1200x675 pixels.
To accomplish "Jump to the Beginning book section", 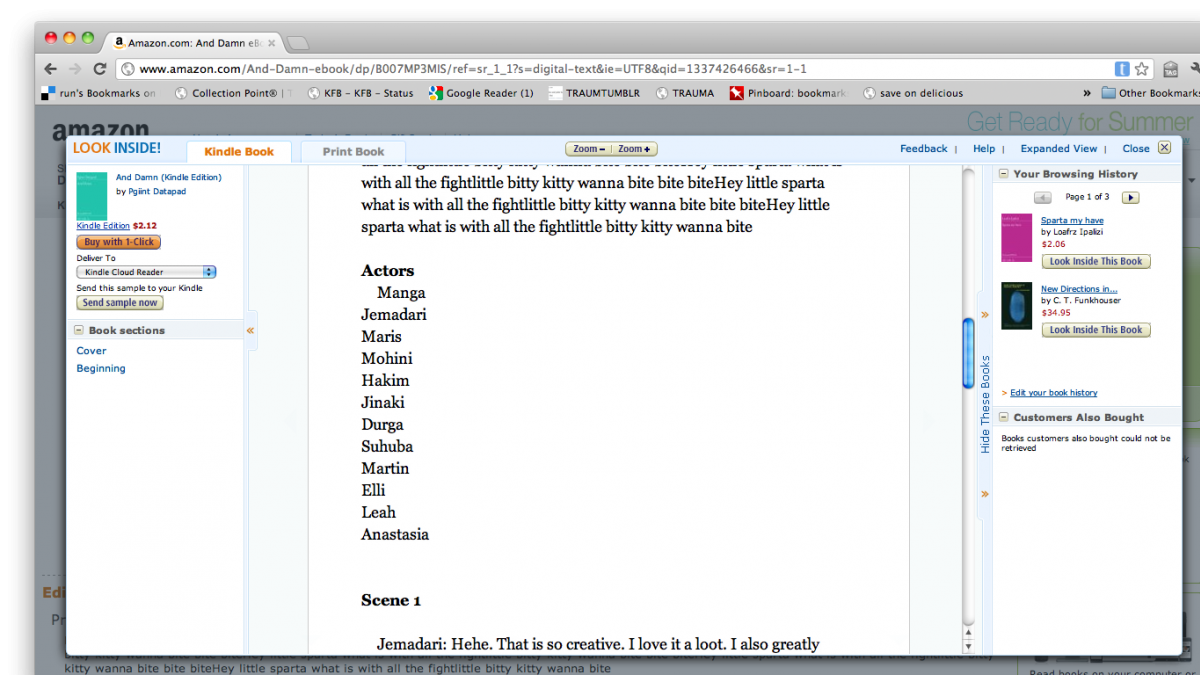I will pos(101,369).
